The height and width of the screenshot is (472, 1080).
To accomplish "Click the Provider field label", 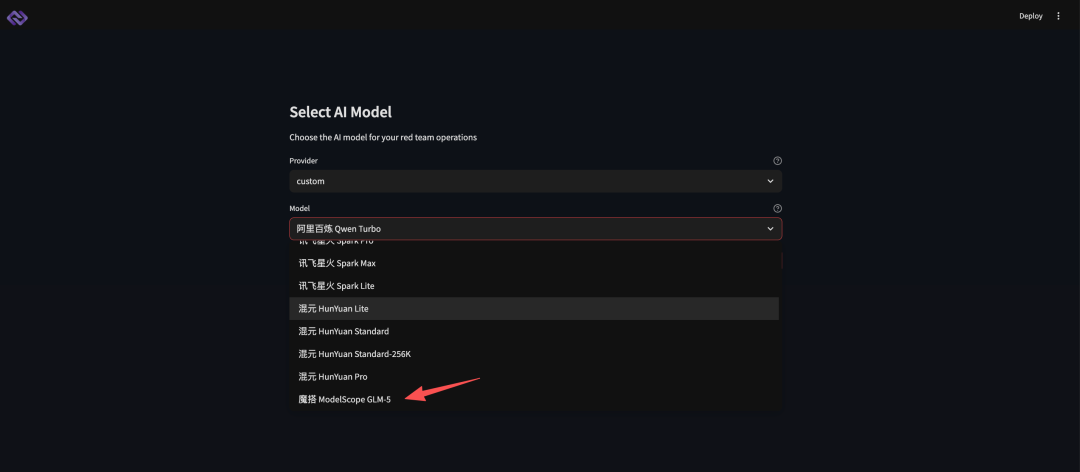I will click(x=304, y=160).
